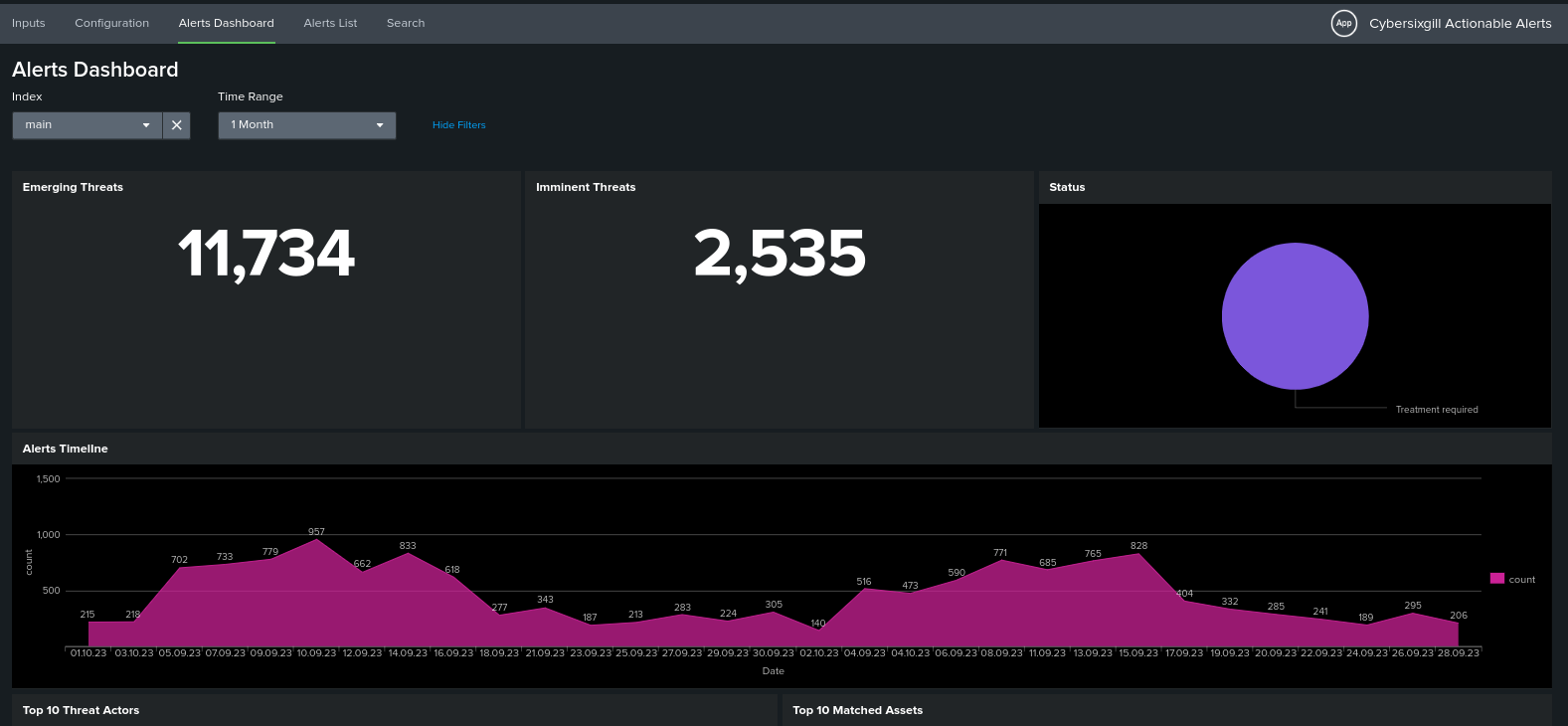
Task: Open the Inputs tab
Action: click(x=28, y=23)
